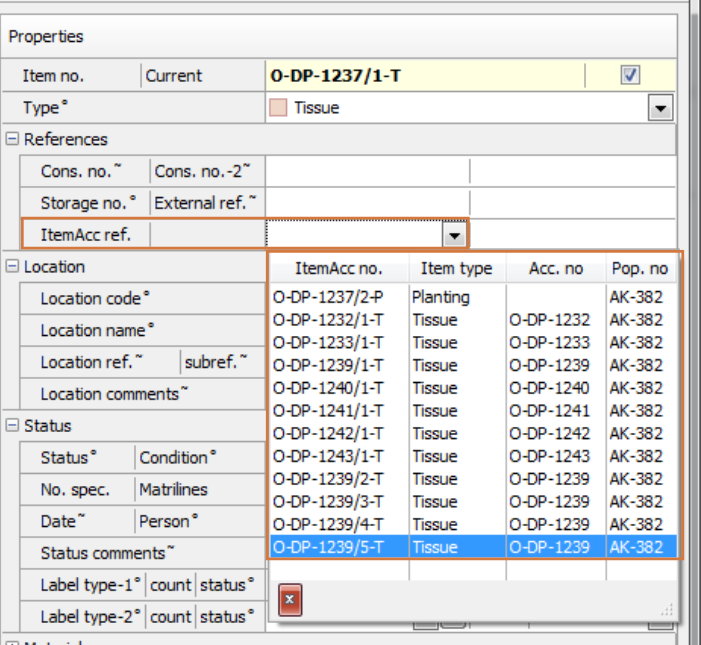701x645 pixels.
Task: Open the ItemAcc ref. dropdown arrow
Action: coord(454,235)
